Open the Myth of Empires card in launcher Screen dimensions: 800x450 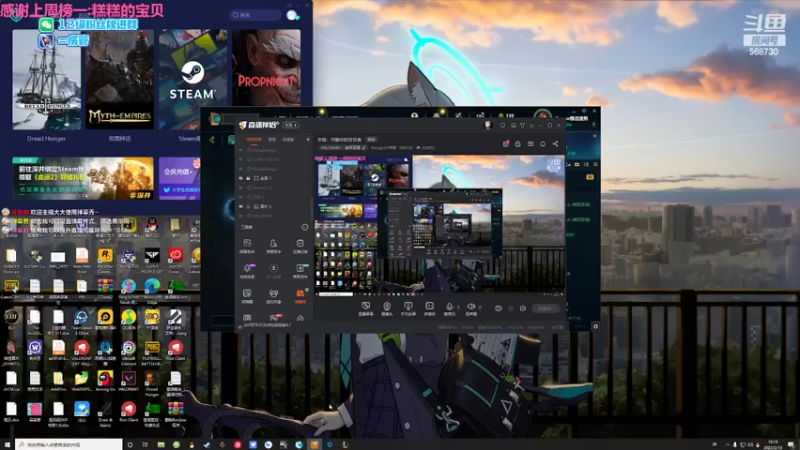(120, 80)
